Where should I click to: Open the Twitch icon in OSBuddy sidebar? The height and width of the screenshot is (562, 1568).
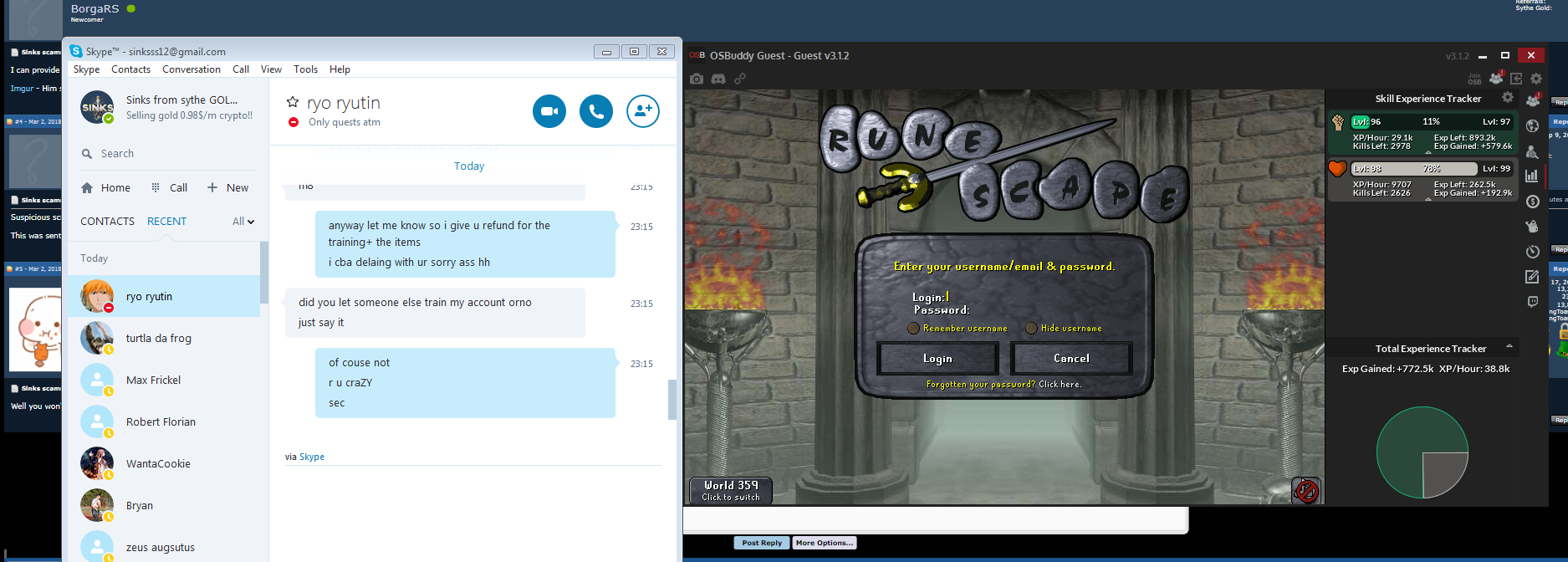1532,302
